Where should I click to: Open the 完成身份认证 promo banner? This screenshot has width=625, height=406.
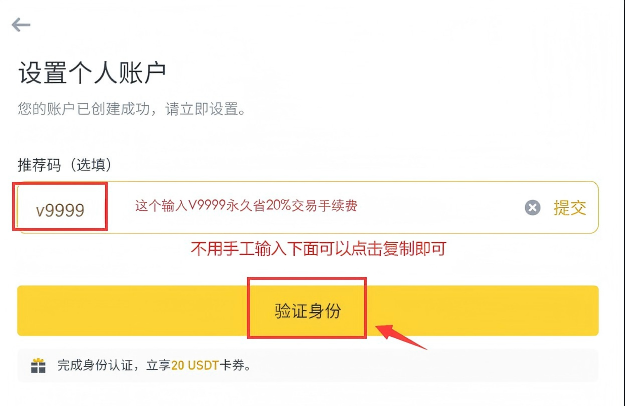(308, 365)
